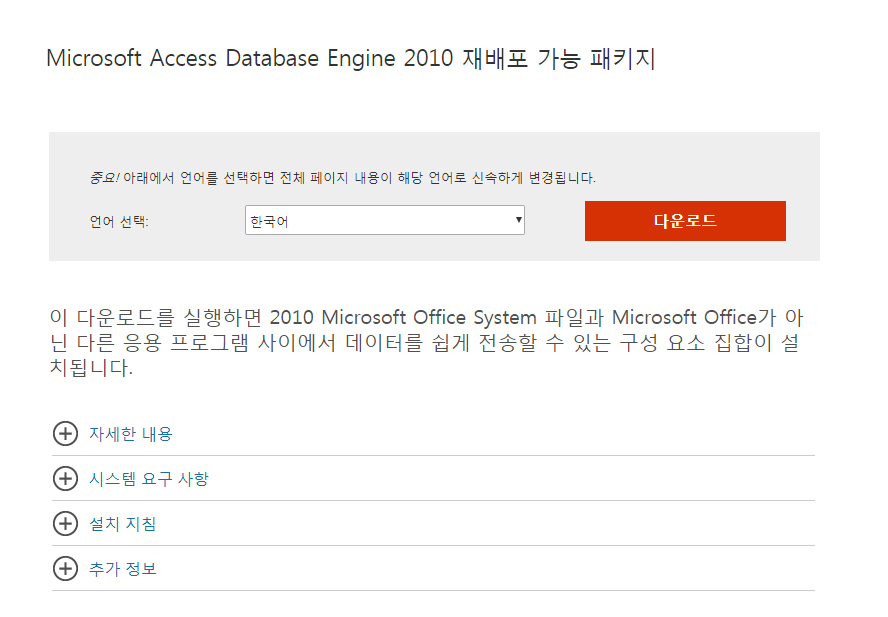Expand the 시스템 요구 사항 section link
This screenshot has width=888, height=617.
pos(149,479)
